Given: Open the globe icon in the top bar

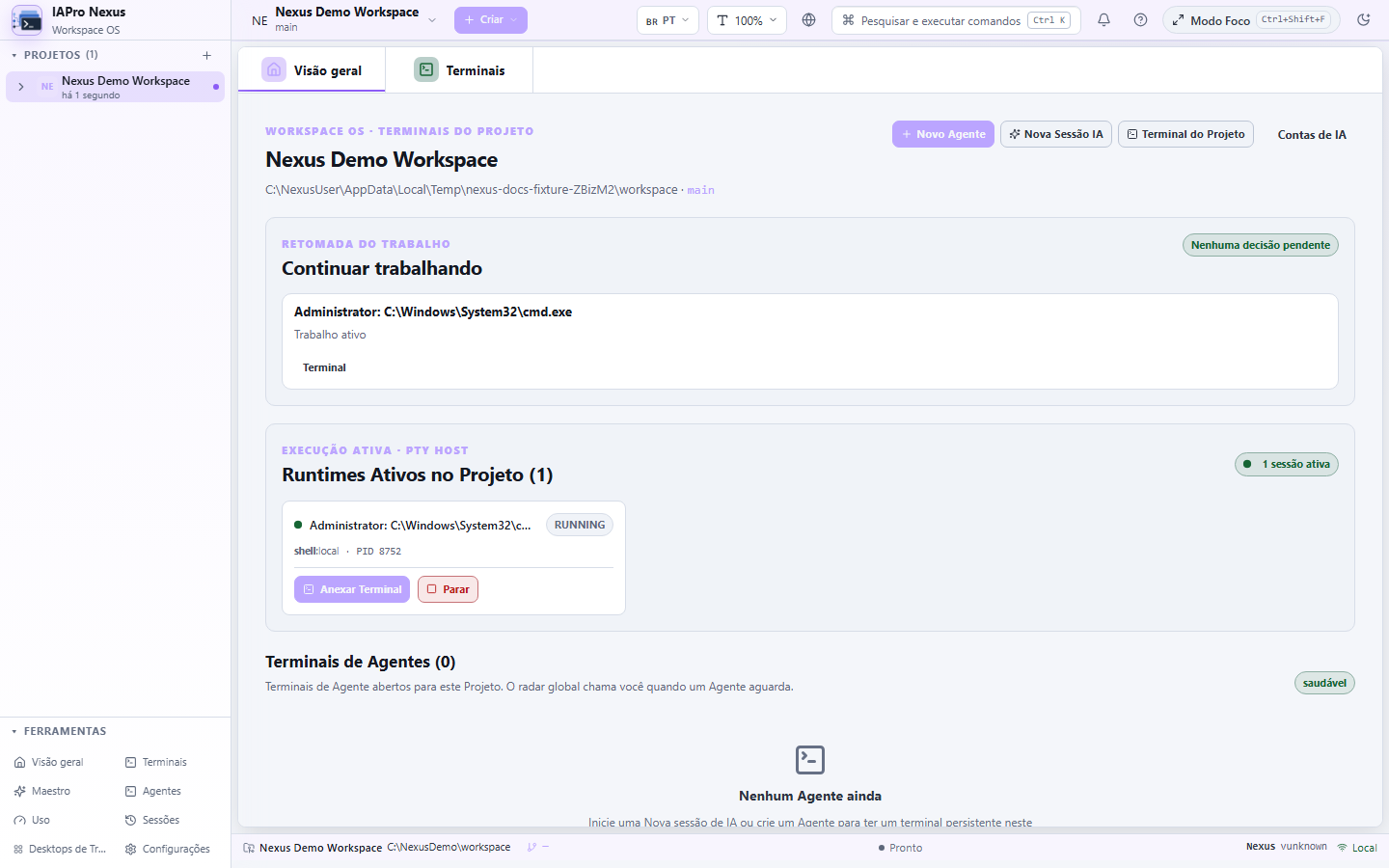Looking at the screenshot, I should [809, 20].
